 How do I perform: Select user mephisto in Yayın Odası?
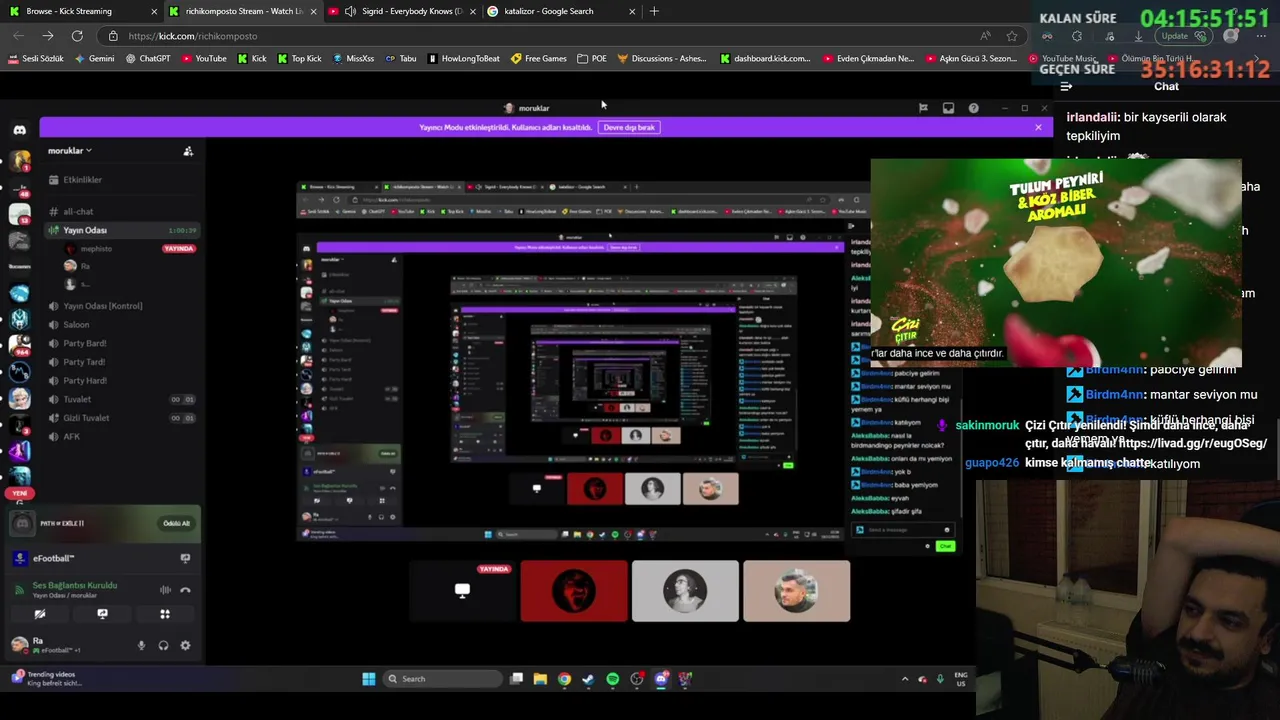[x=96, y=248]
